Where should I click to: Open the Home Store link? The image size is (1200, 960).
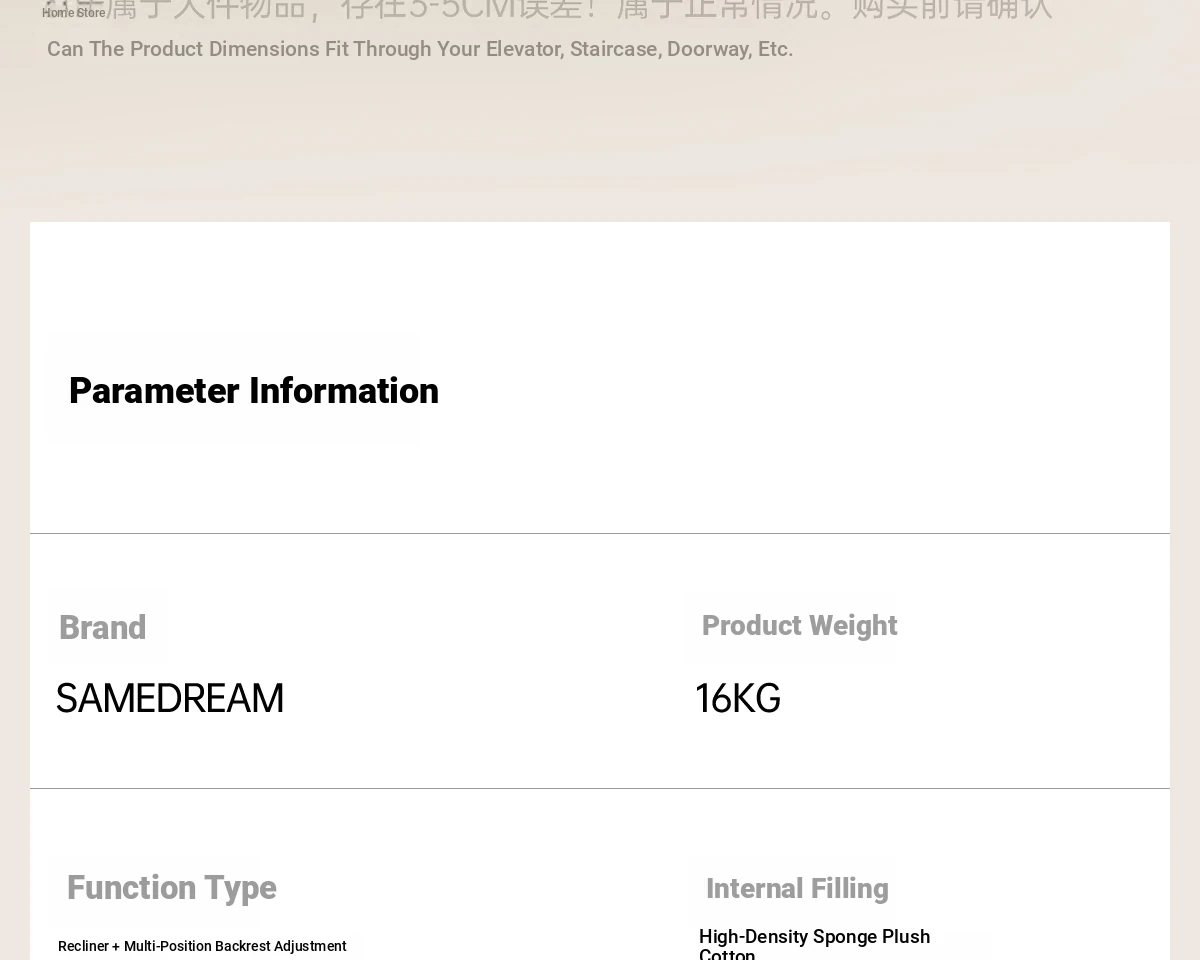click(x=73, y=13)
